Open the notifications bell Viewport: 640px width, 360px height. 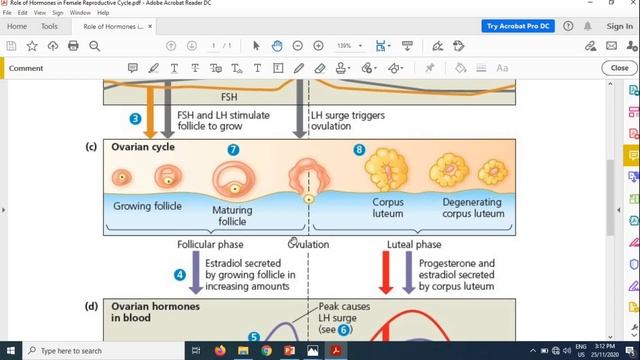(x=587, y=26)
